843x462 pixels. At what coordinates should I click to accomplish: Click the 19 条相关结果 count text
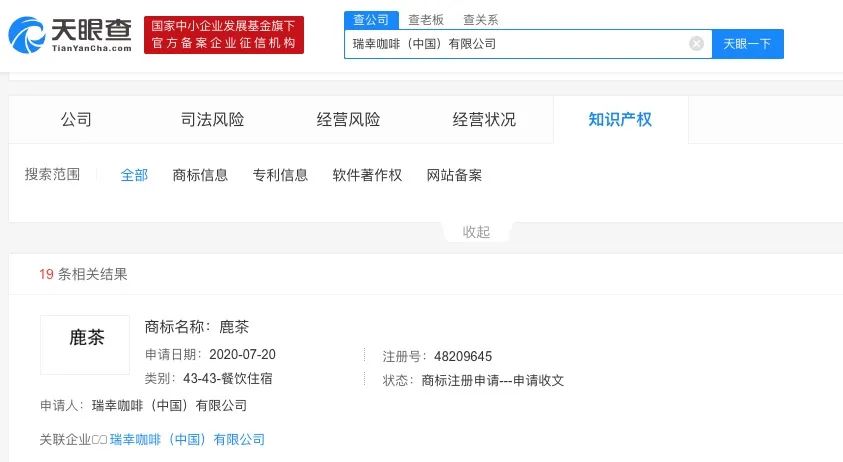click(83, 274)
